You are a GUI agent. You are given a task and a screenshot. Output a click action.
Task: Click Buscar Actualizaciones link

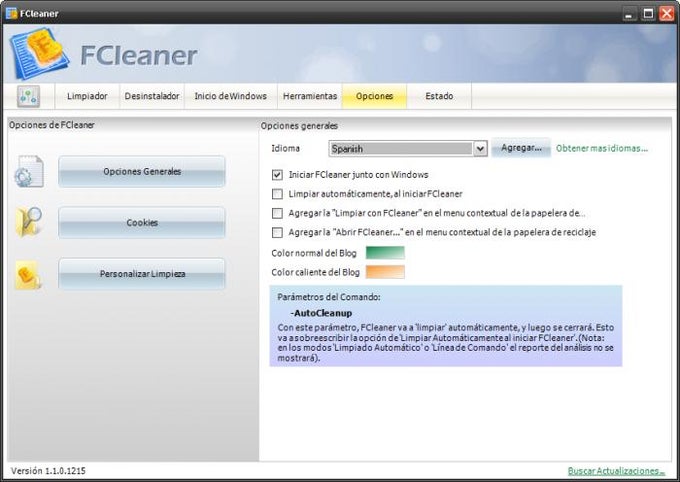tap(616, 471)
